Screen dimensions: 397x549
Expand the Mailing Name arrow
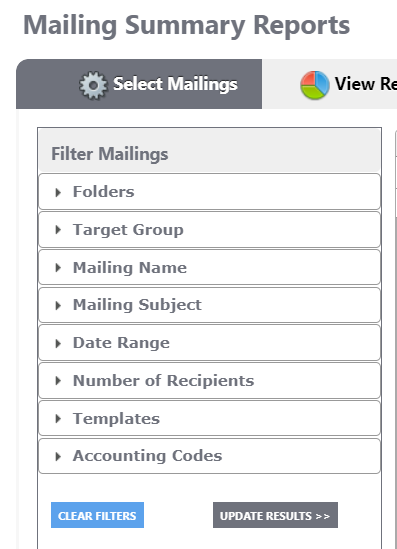(58, 268)
